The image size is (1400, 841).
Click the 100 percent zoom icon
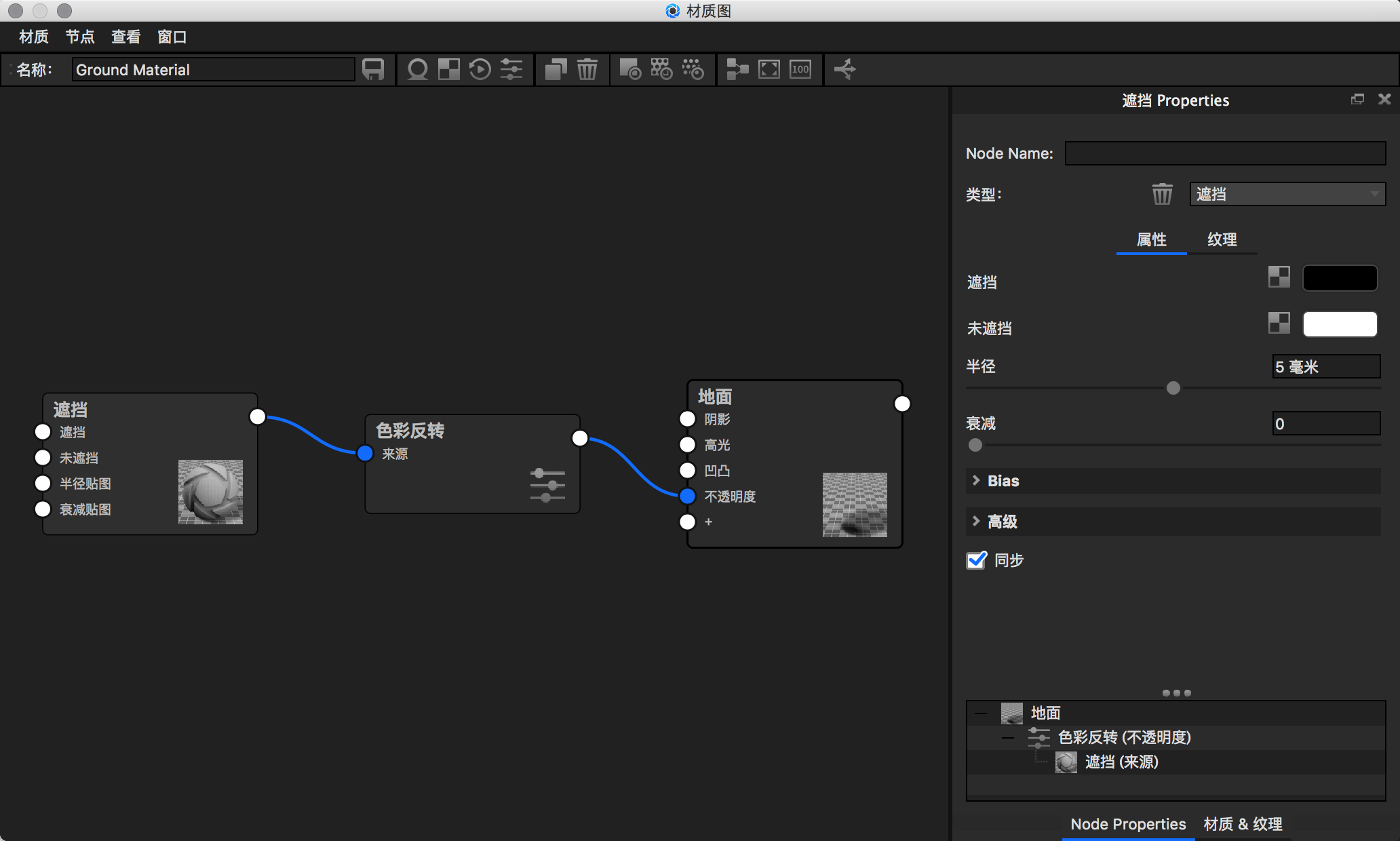tap(800, 69)
